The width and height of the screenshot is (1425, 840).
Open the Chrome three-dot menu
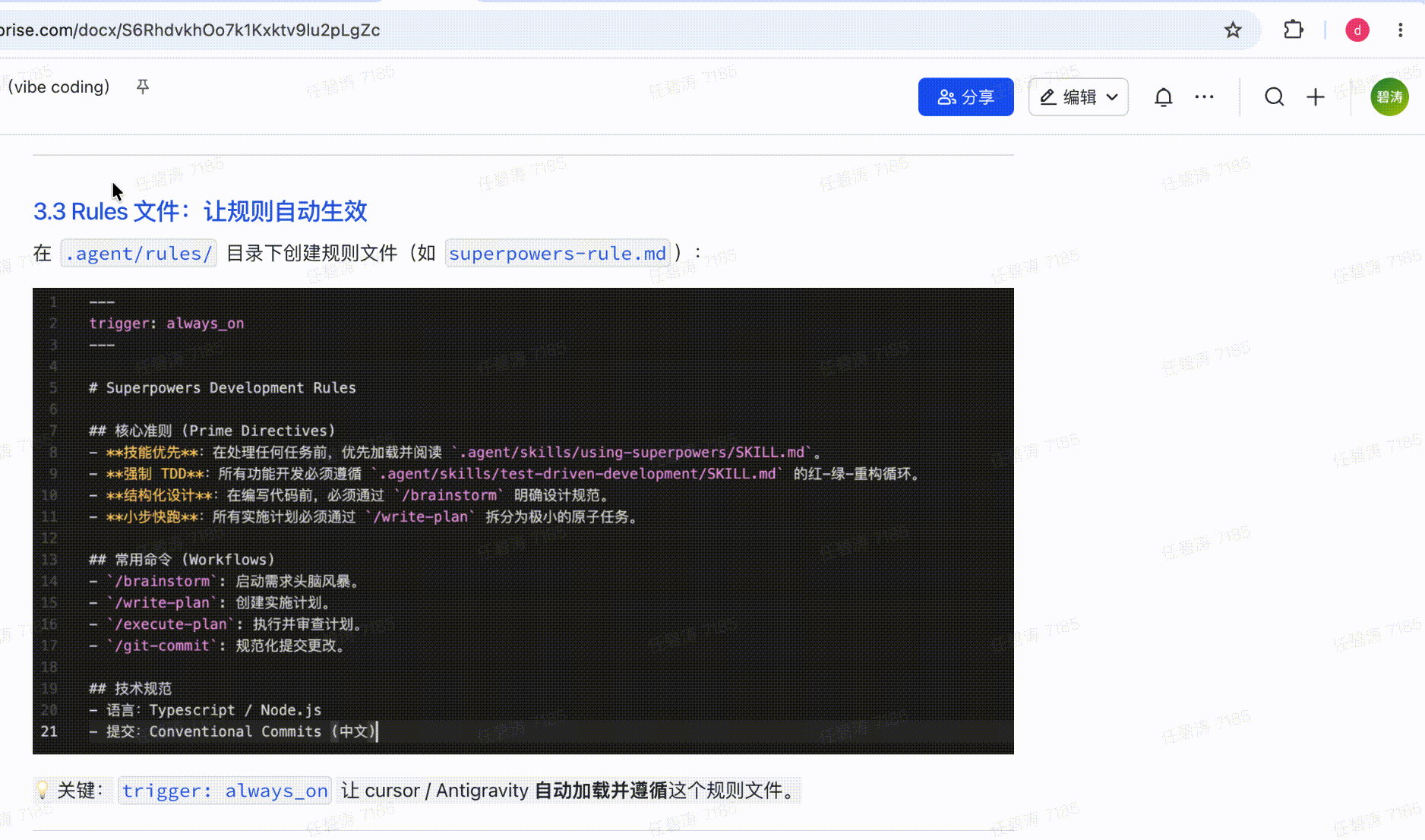coord(1401,30)
